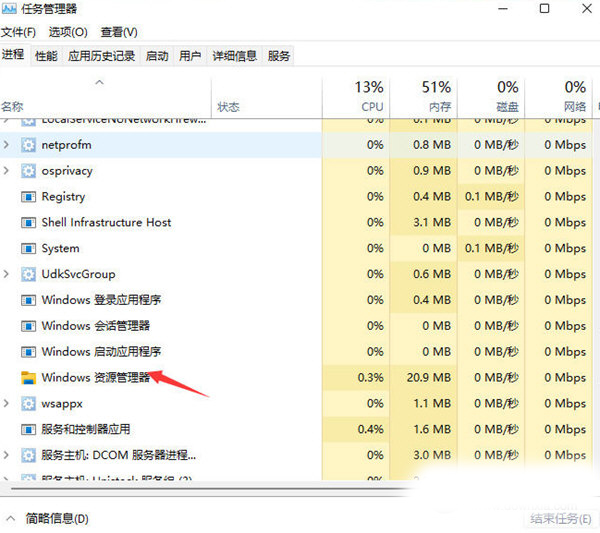Screen dimensions: 600x533
Task: Click the Registry process icon
Action: pos(28,197)
